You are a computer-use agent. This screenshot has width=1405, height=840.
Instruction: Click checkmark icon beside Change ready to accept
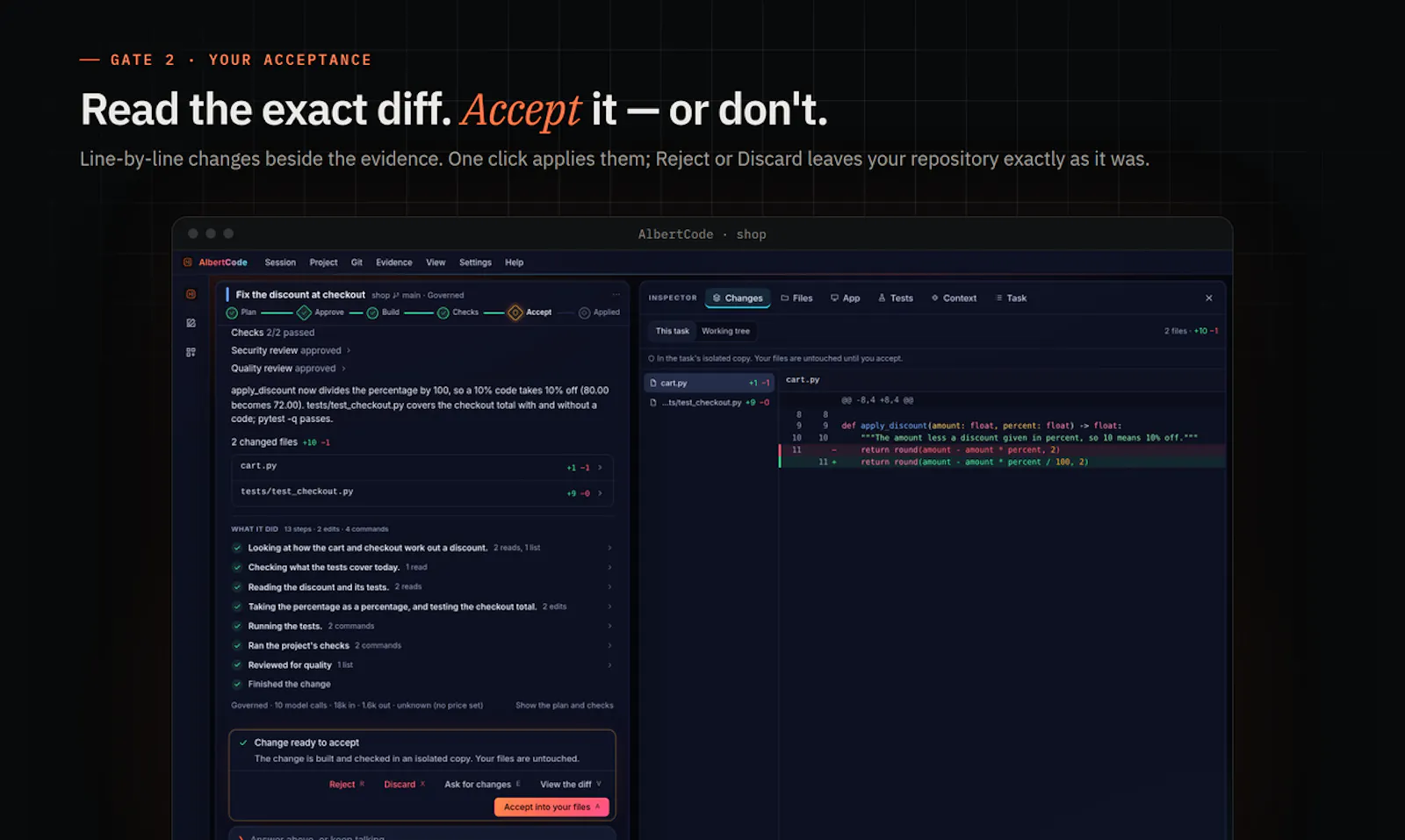point(243,743)
